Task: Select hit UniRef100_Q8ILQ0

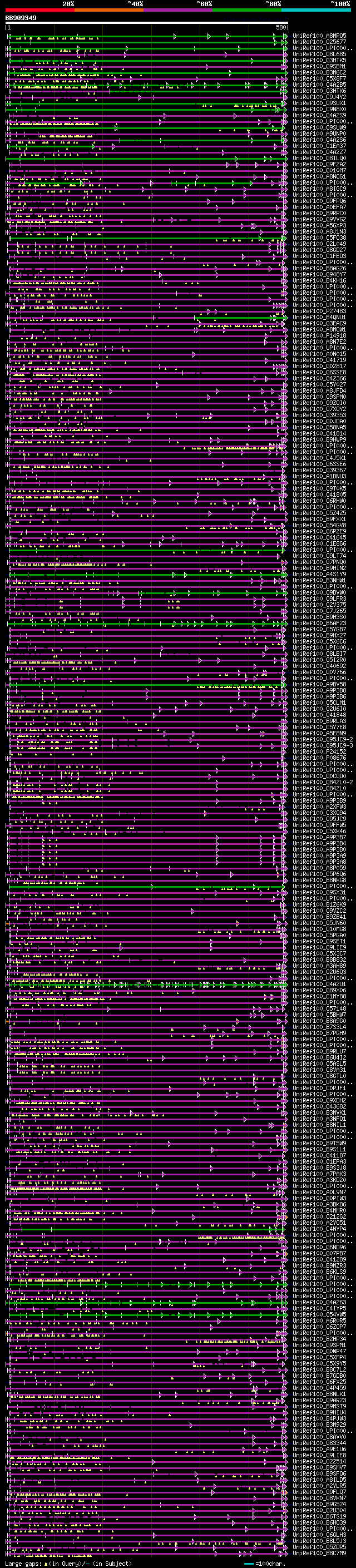Action: 319,159
